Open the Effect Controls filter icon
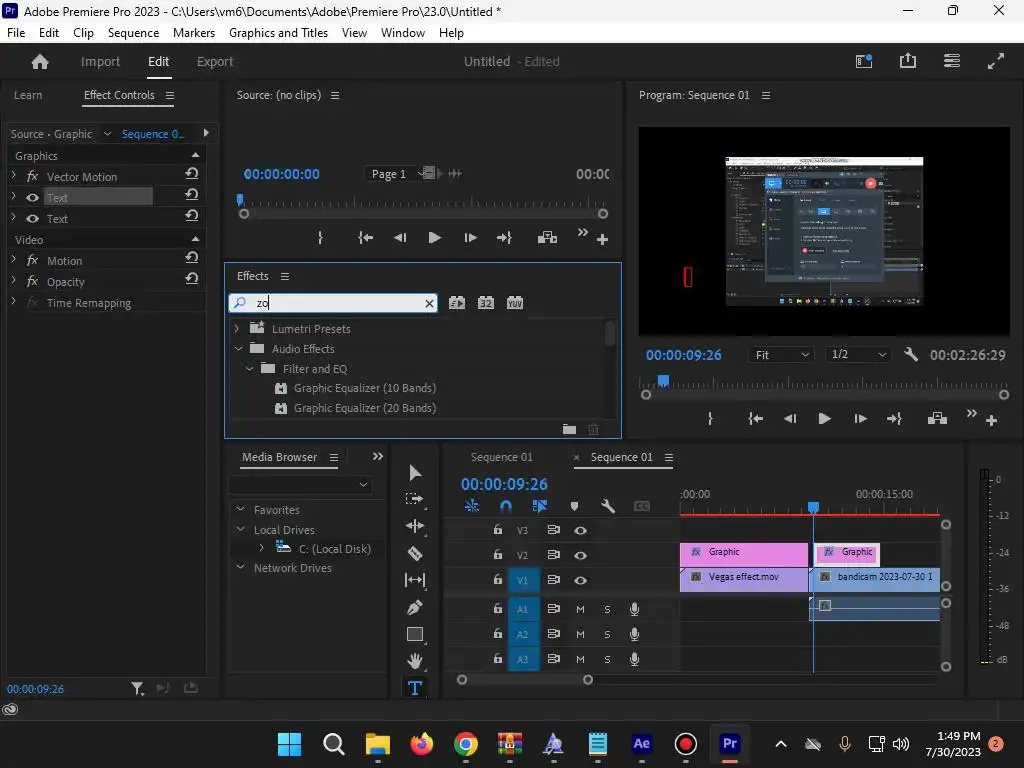1024x768 pixels. 137,688
